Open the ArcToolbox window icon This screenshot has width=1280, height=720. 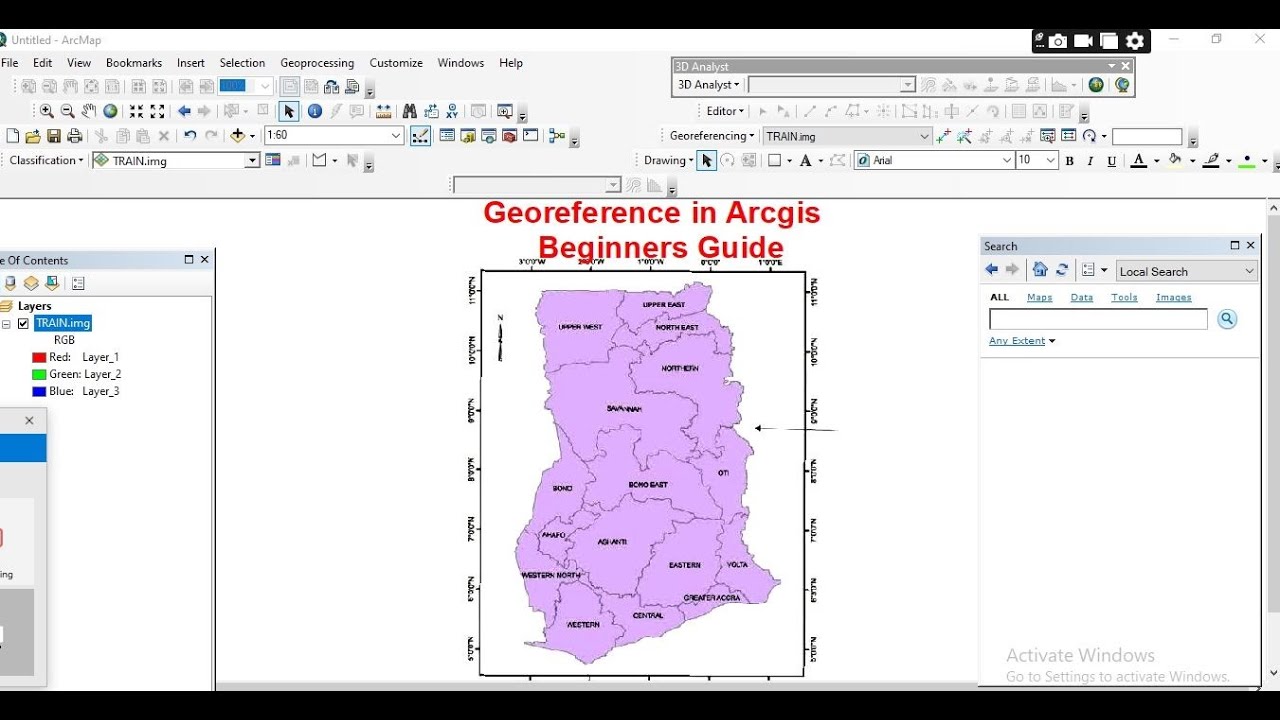point(510,136)
